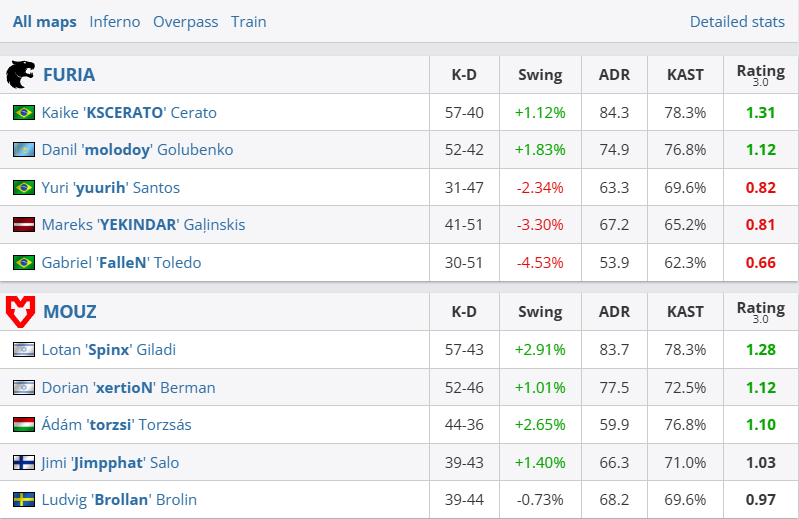Click the Israeli flag beside Spinx
The height and width of the screenshot is (519, 799).
(24, 350)
